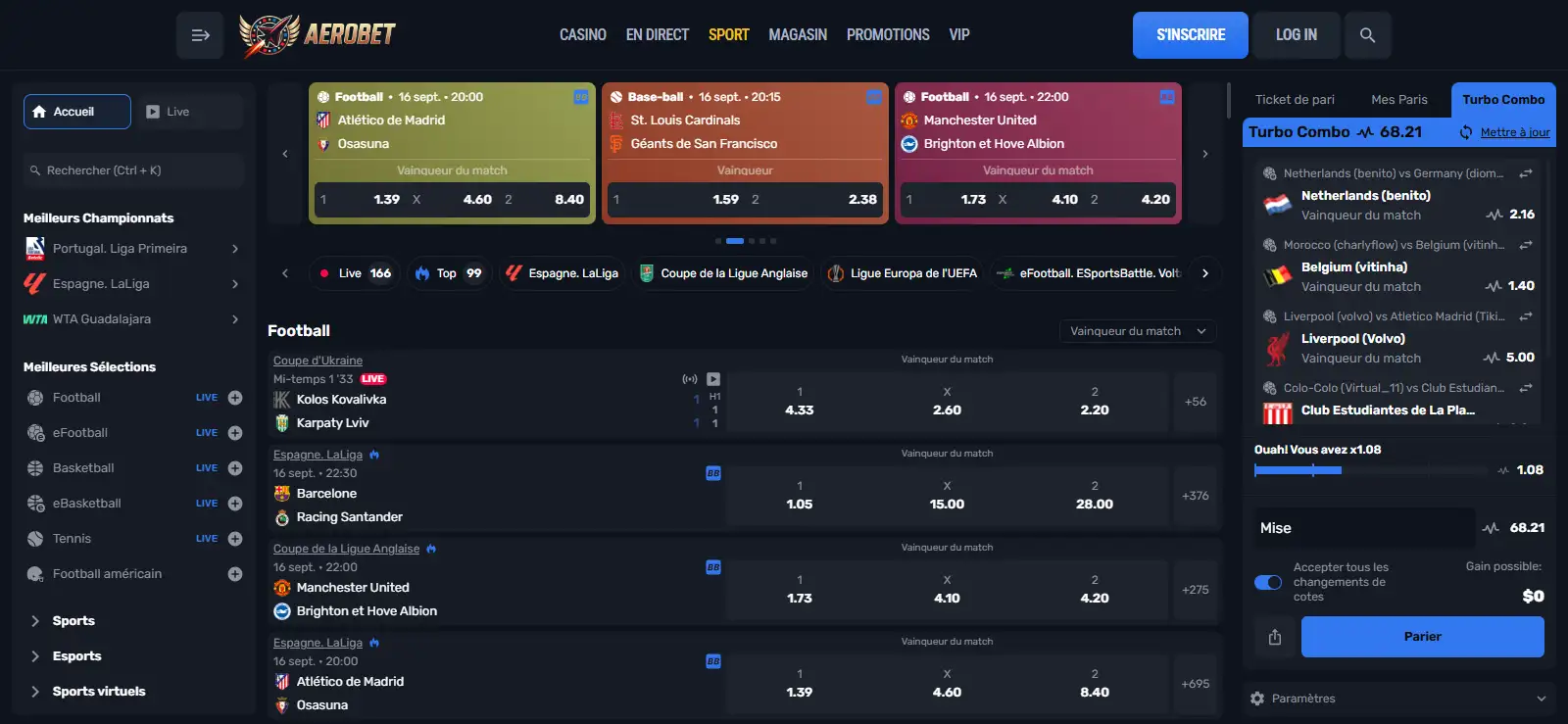Open Coupe d'Ukraine league link
The height and width of the screenshot is (724, 1568).
pos(318,361)
